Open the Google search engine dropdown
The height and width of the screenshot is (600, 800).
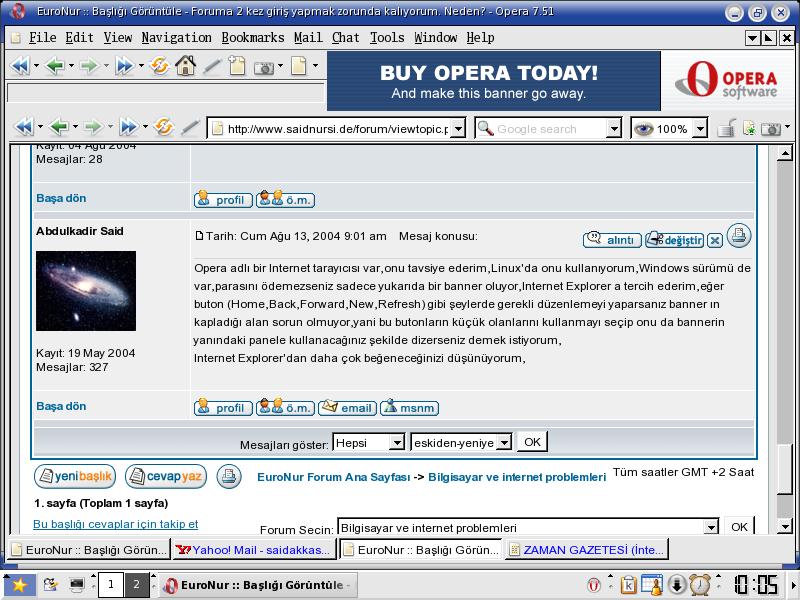pyautogui.click(x=614, y=129)
